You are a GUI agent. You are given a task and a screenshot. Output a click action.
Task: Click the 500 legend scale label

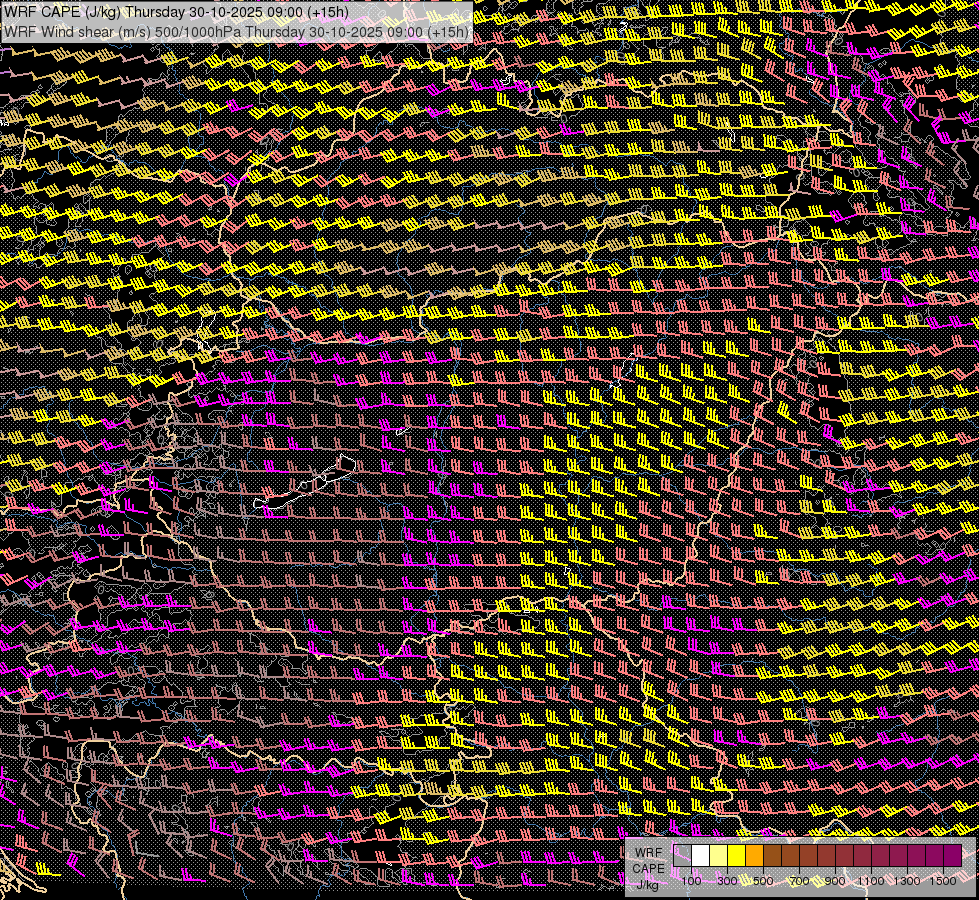coord(763,881)
